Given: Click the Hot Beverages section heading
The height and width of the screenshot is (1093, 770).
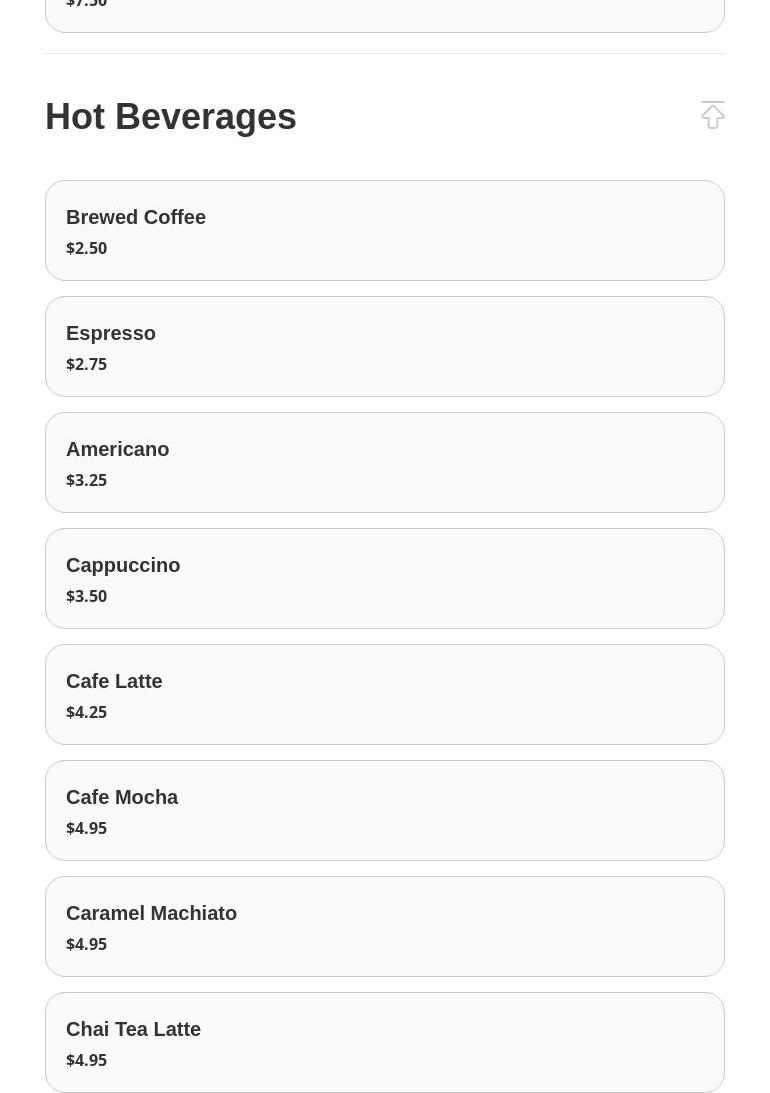Looking at the screenshot, I should (171, 117).
